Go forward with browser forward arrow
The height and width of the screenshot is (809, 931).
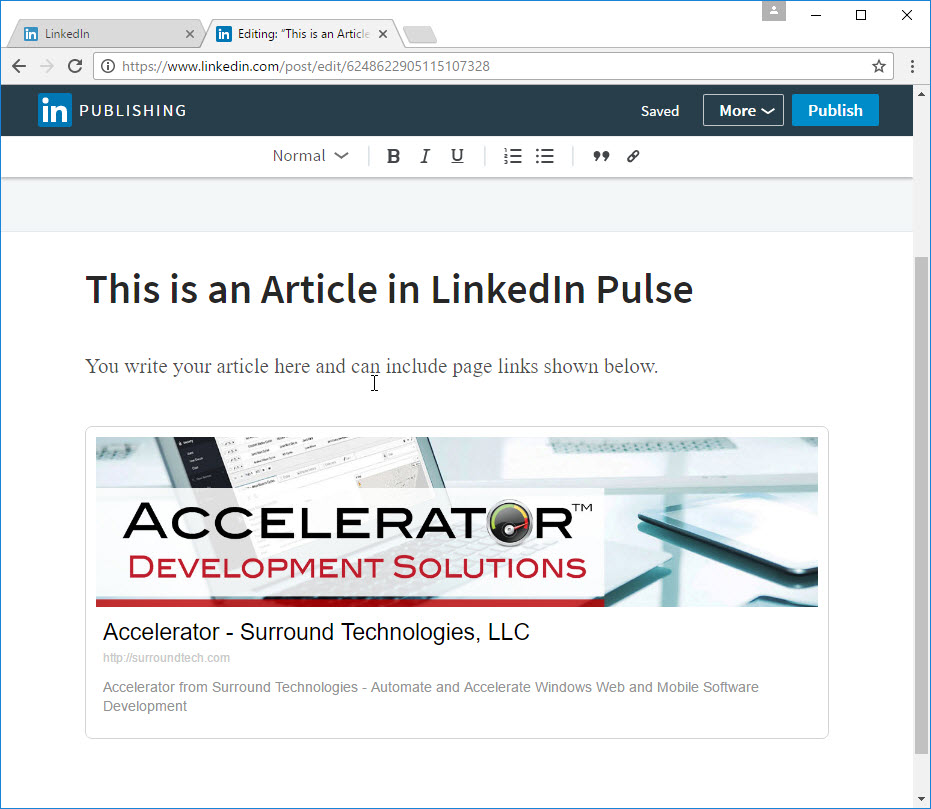pos(47,66)
